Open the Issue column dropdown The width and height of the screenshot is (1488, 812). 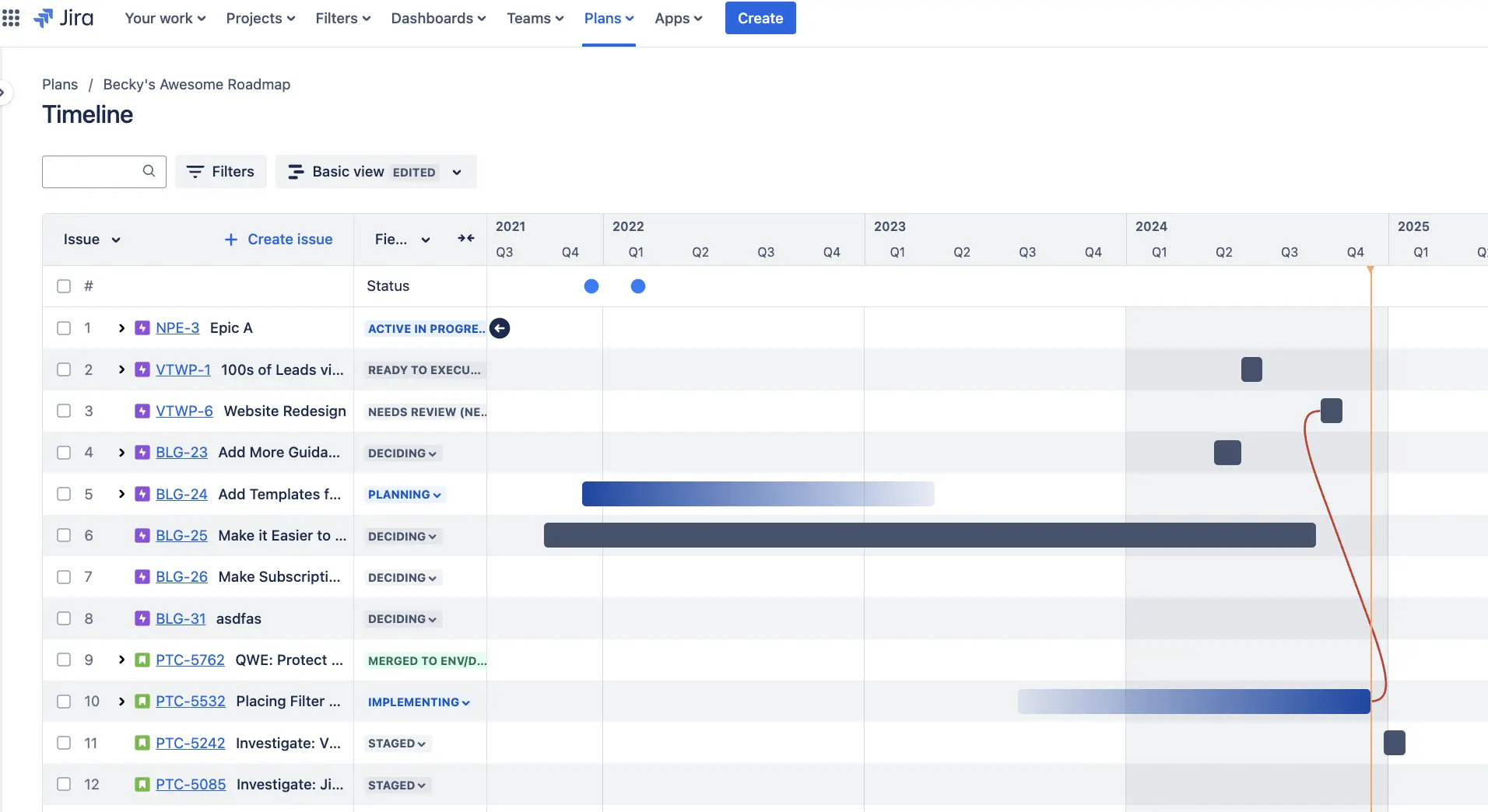click(92, 240)
